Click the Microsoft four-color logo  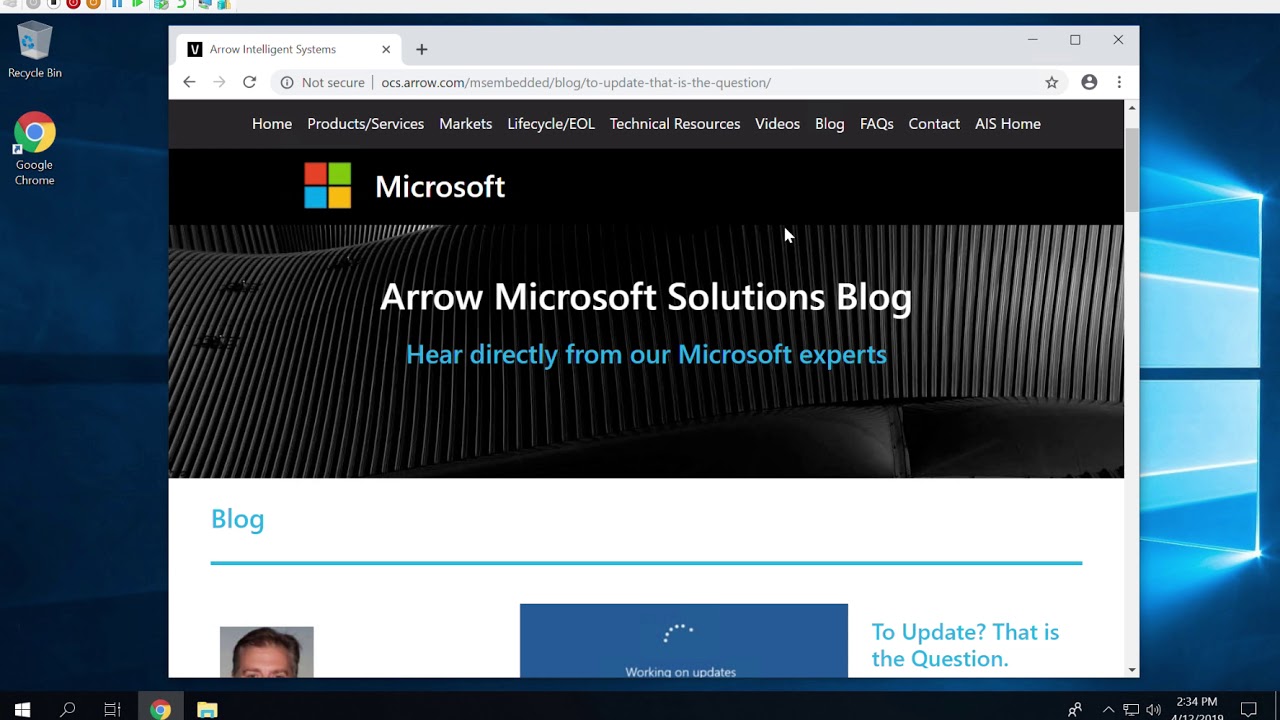click(x=328, y=186)
